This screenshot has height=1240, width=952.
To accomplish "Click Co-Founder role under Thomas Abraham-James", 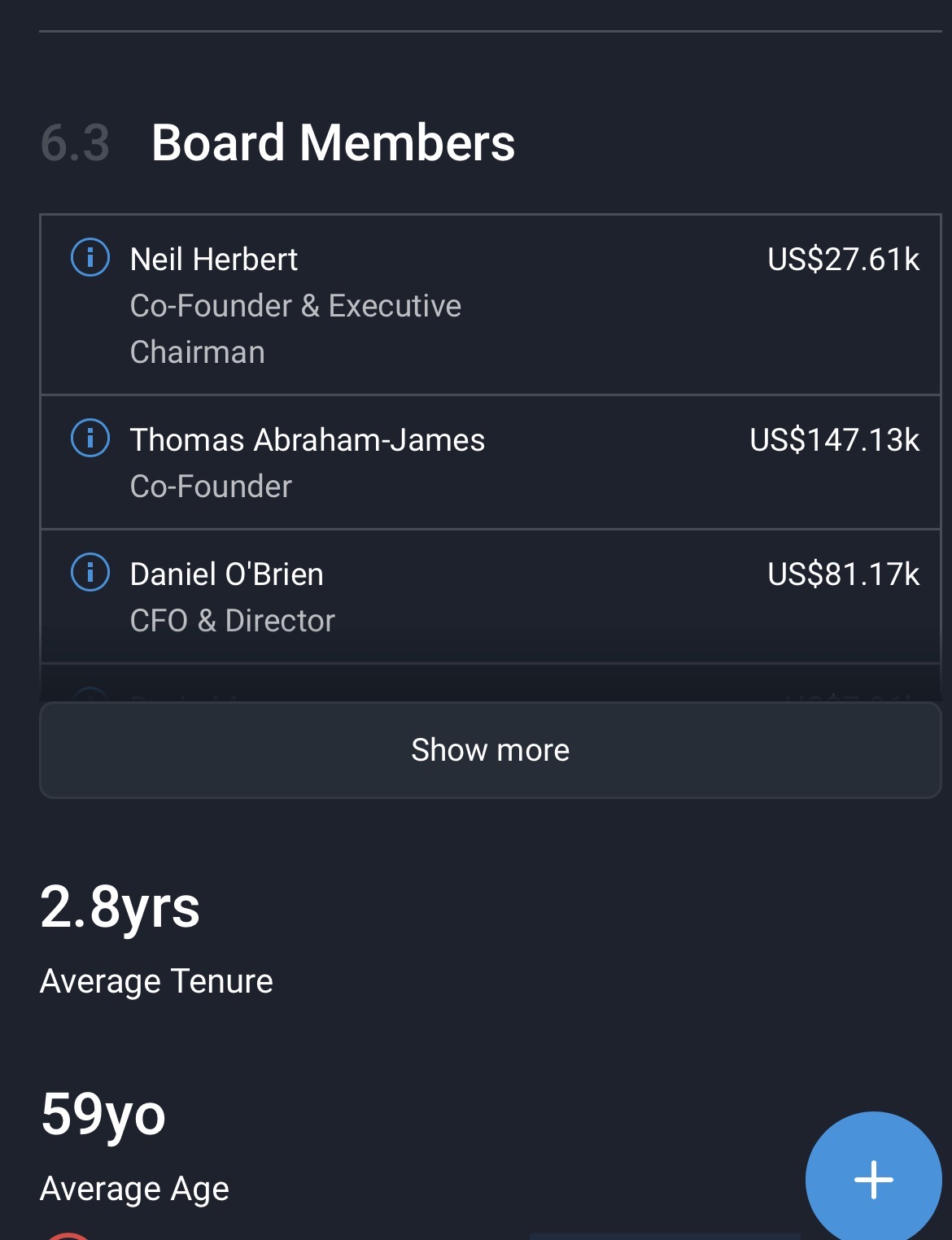I will [x=211, y=487].
